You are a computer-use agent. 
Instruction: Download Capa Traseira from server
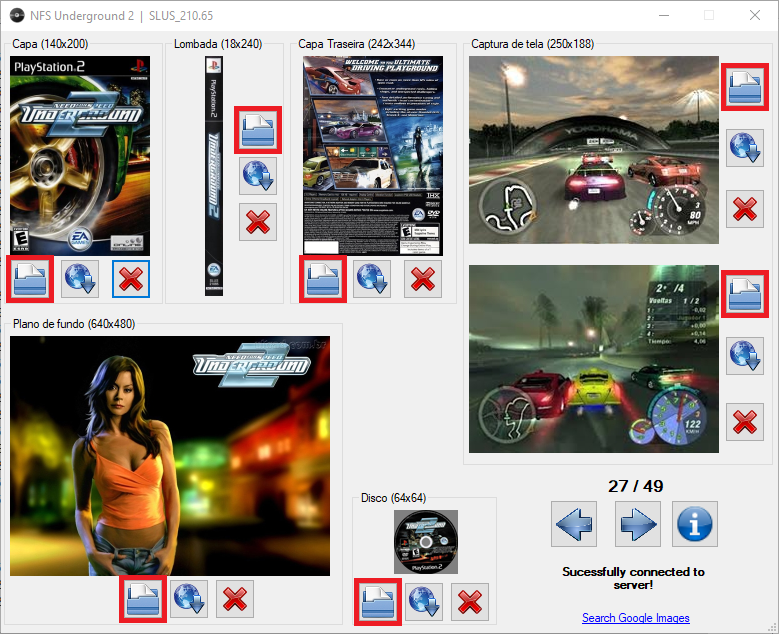point(373,278)
